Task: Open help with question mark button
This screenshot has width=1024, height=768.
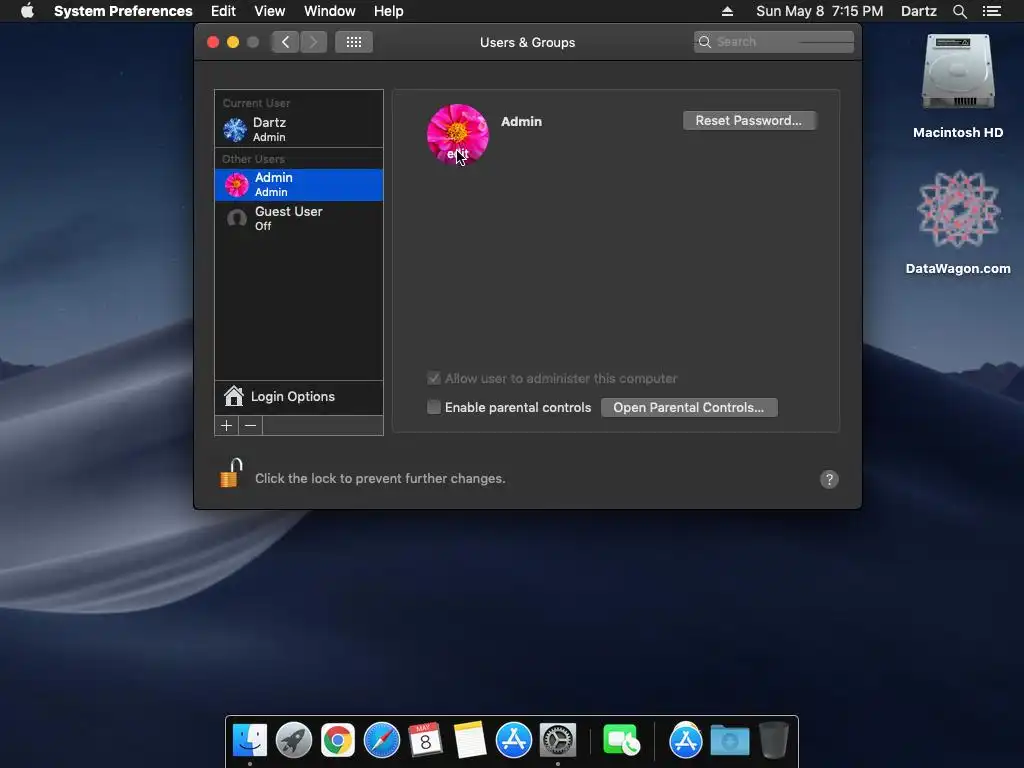Action: (829, 479)
